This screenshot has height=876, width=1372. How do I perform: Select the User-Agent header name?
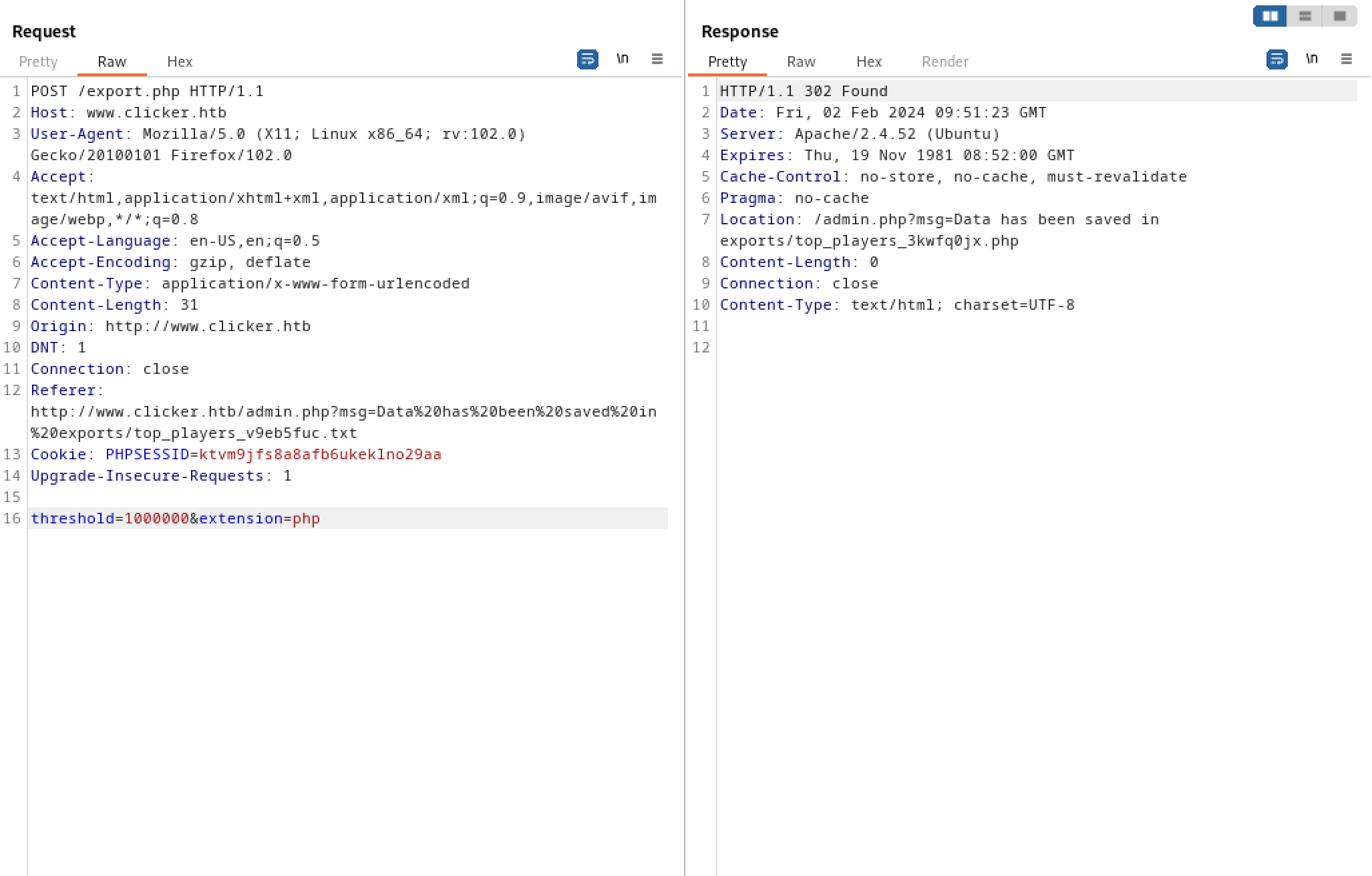click(x=77, y=134)
